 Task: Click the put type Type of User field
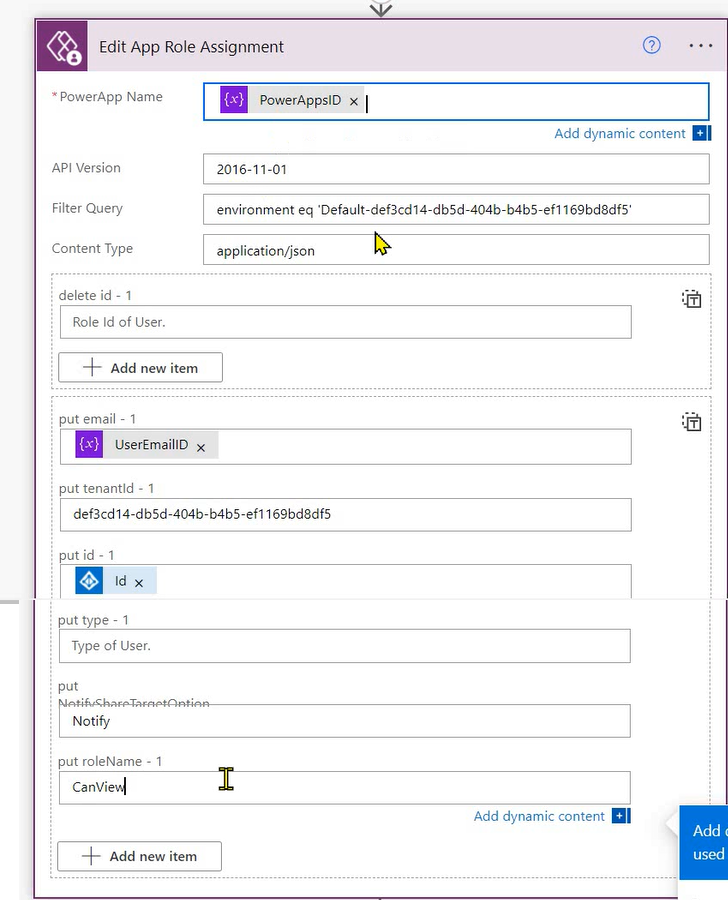(x=344, y=646)
